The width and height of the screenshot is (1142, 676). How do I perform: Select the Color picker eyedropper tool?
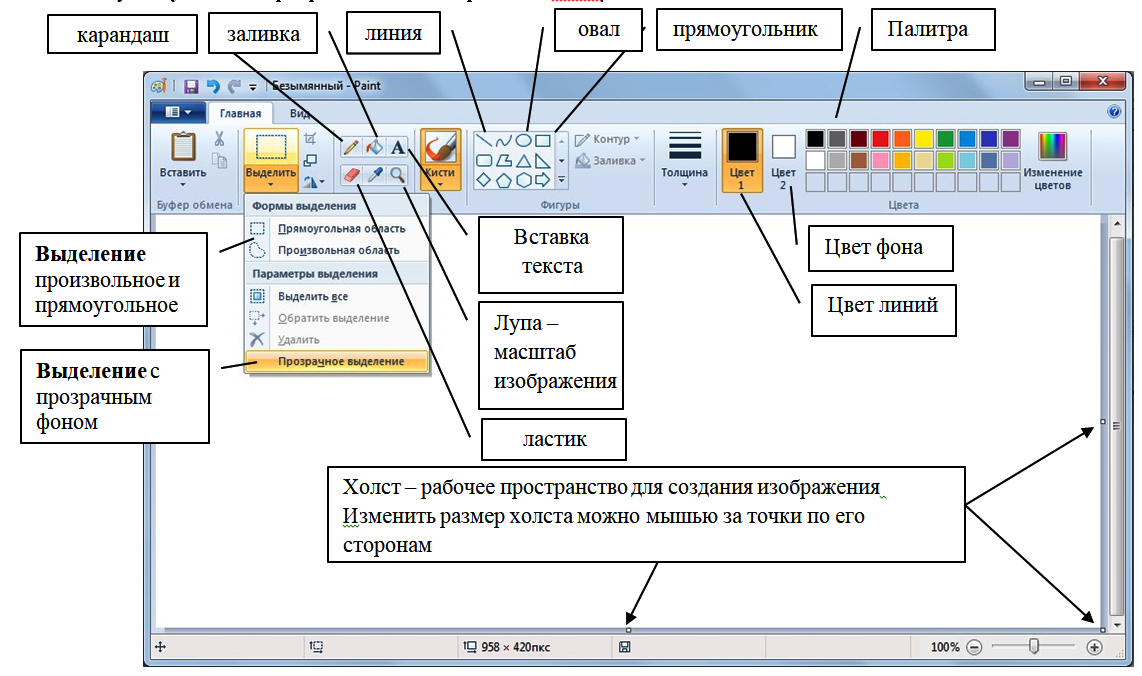[x=374, y=175]
